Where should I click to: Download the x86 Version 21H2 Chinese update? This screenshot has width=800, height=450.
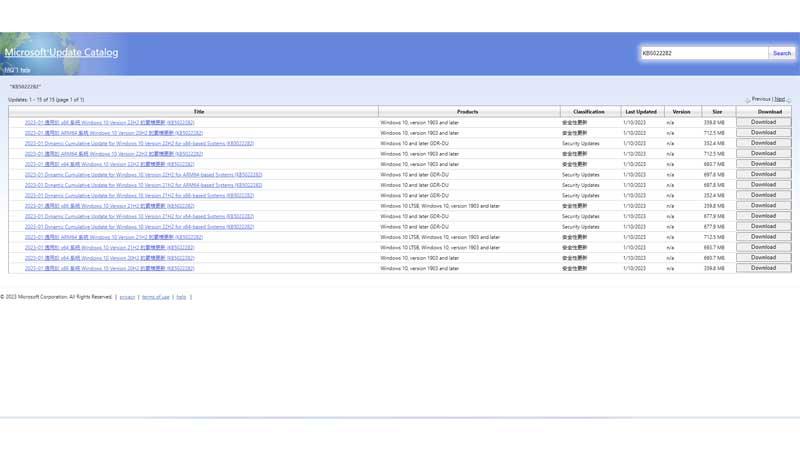[x=763, y=206]
